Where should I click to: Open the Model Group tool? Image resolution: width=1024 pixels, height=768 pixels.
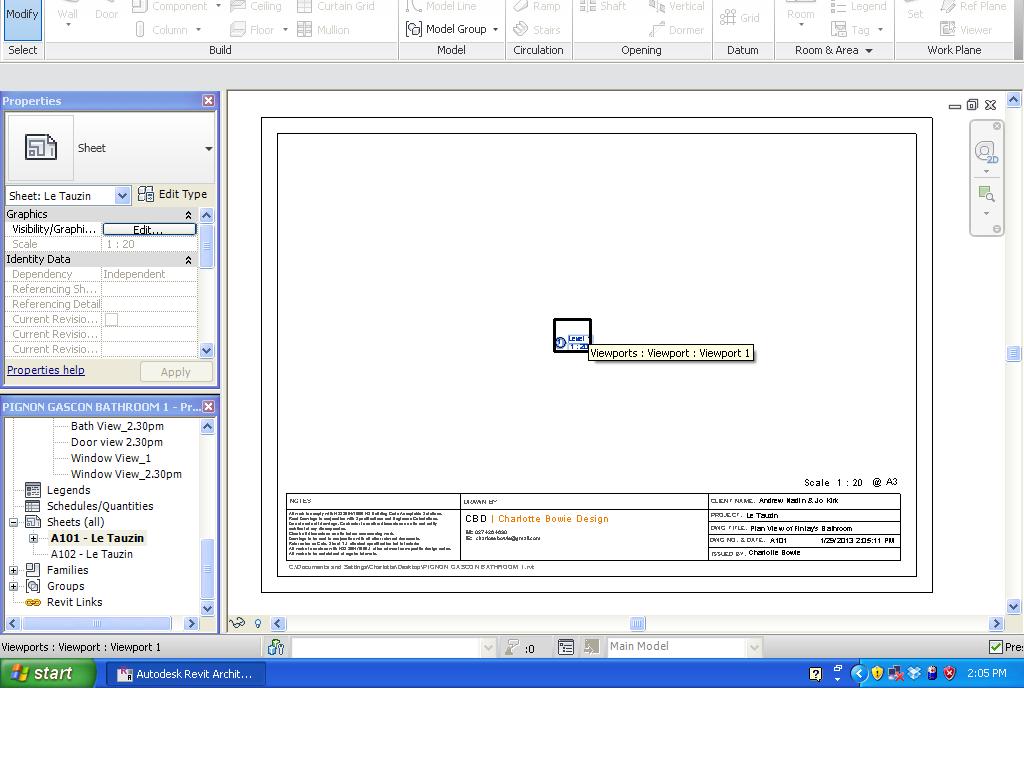[447, 29]
